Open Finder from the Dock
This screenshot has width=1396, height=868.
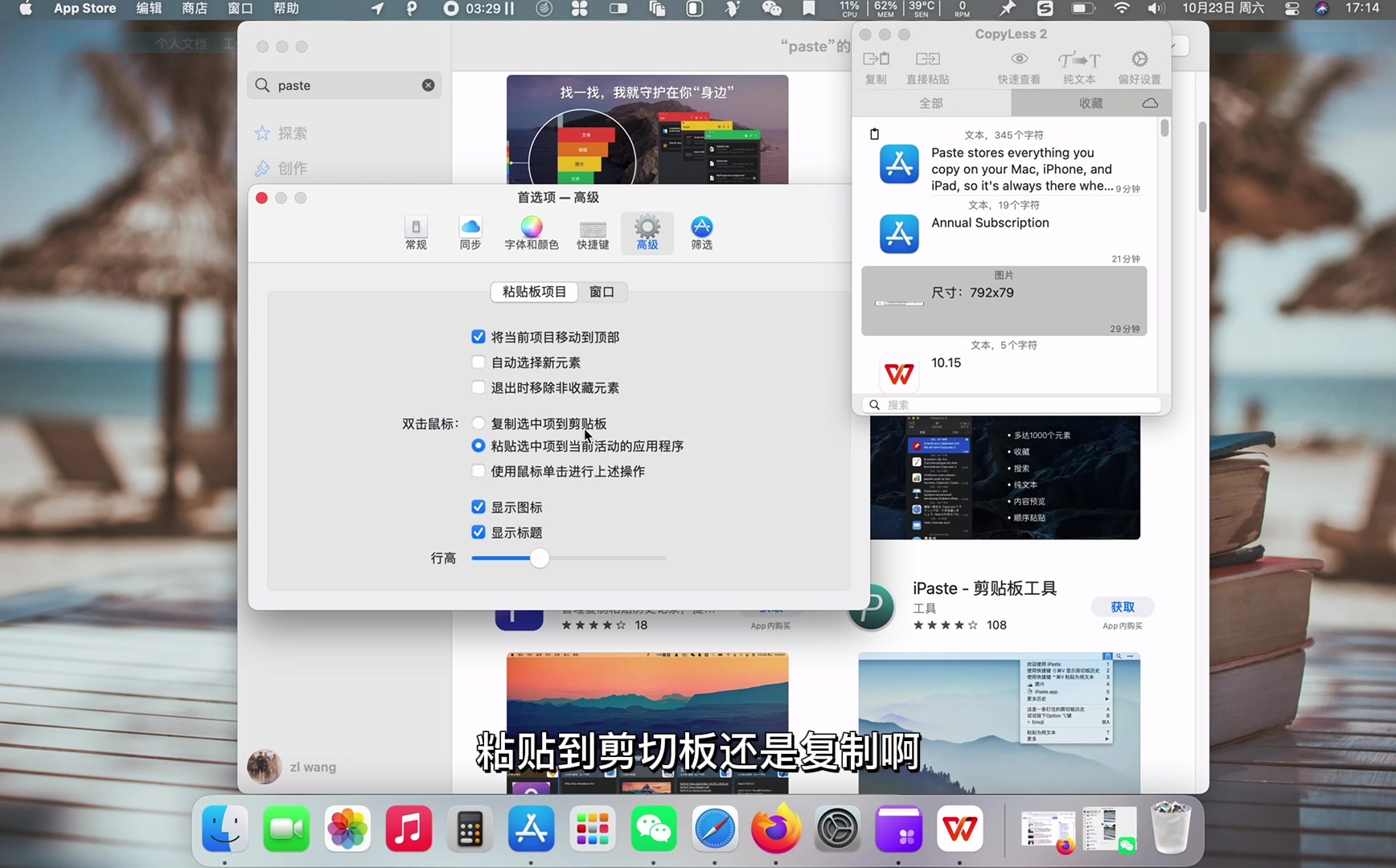tap(225, 829)
